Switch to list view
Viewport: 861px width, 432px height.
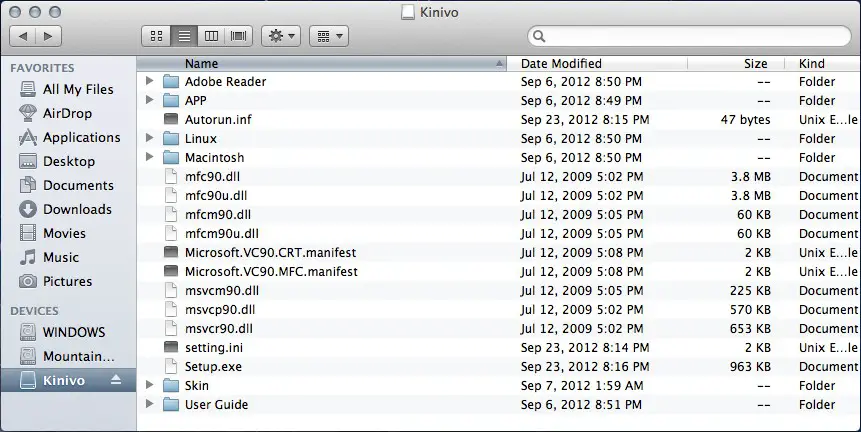[184, 36]
